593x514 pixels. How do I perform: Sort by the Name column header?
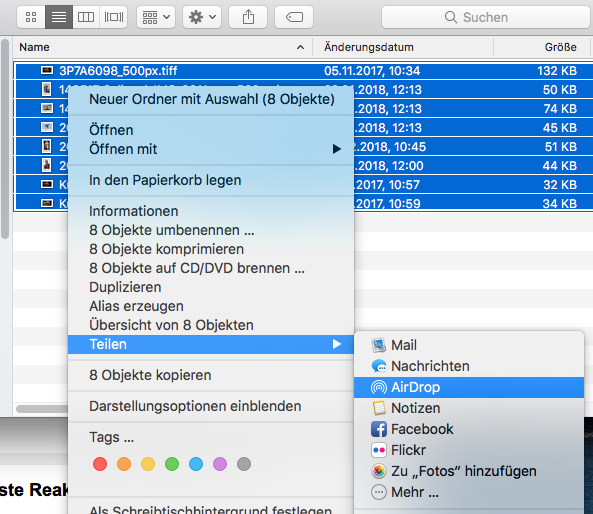pyautogui.click(x=162, y=47)
